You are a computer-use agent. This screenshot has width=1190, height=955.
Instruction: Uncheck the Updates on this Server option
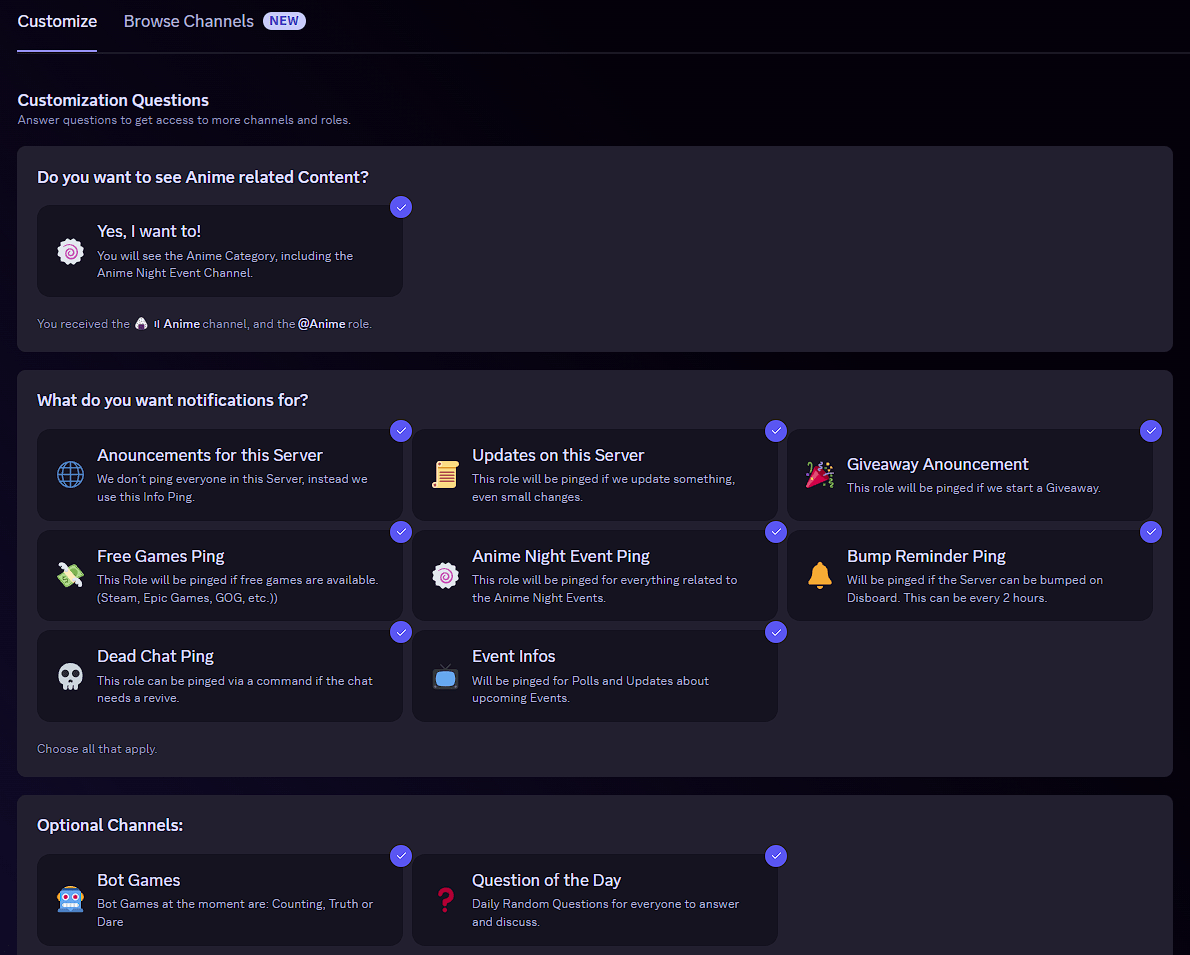776,430
